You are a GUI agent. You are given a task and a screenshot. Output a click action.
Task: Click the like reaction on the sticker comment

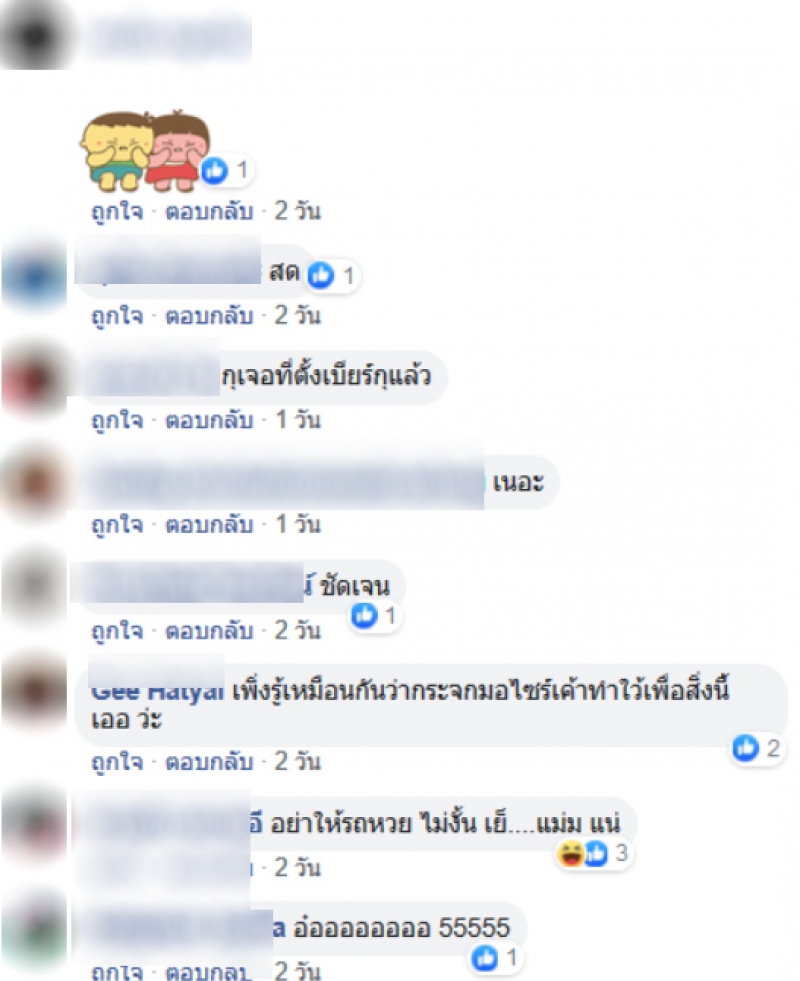coord(226,170)
